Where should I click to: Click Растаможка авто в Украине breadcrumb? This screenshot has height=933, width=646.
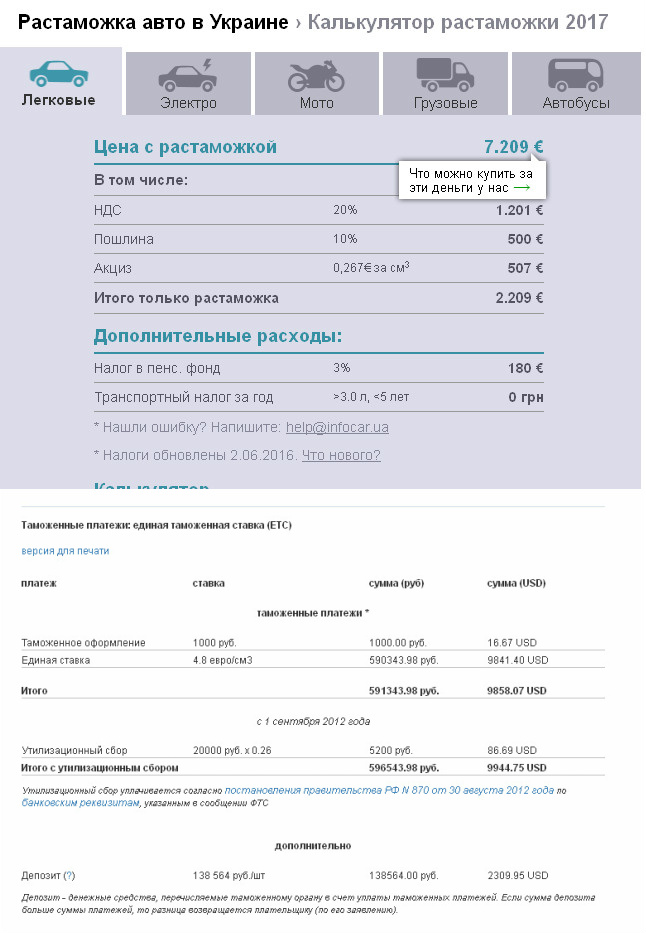click(x=153, y=22)
